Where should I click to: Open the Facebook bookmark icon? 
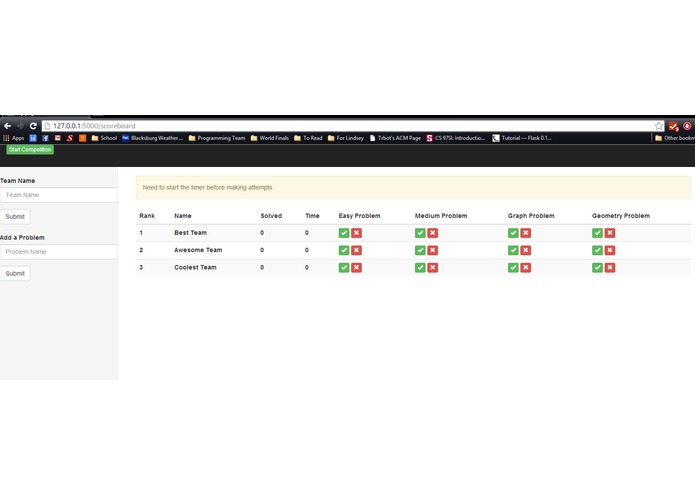(x=45, y=138)
